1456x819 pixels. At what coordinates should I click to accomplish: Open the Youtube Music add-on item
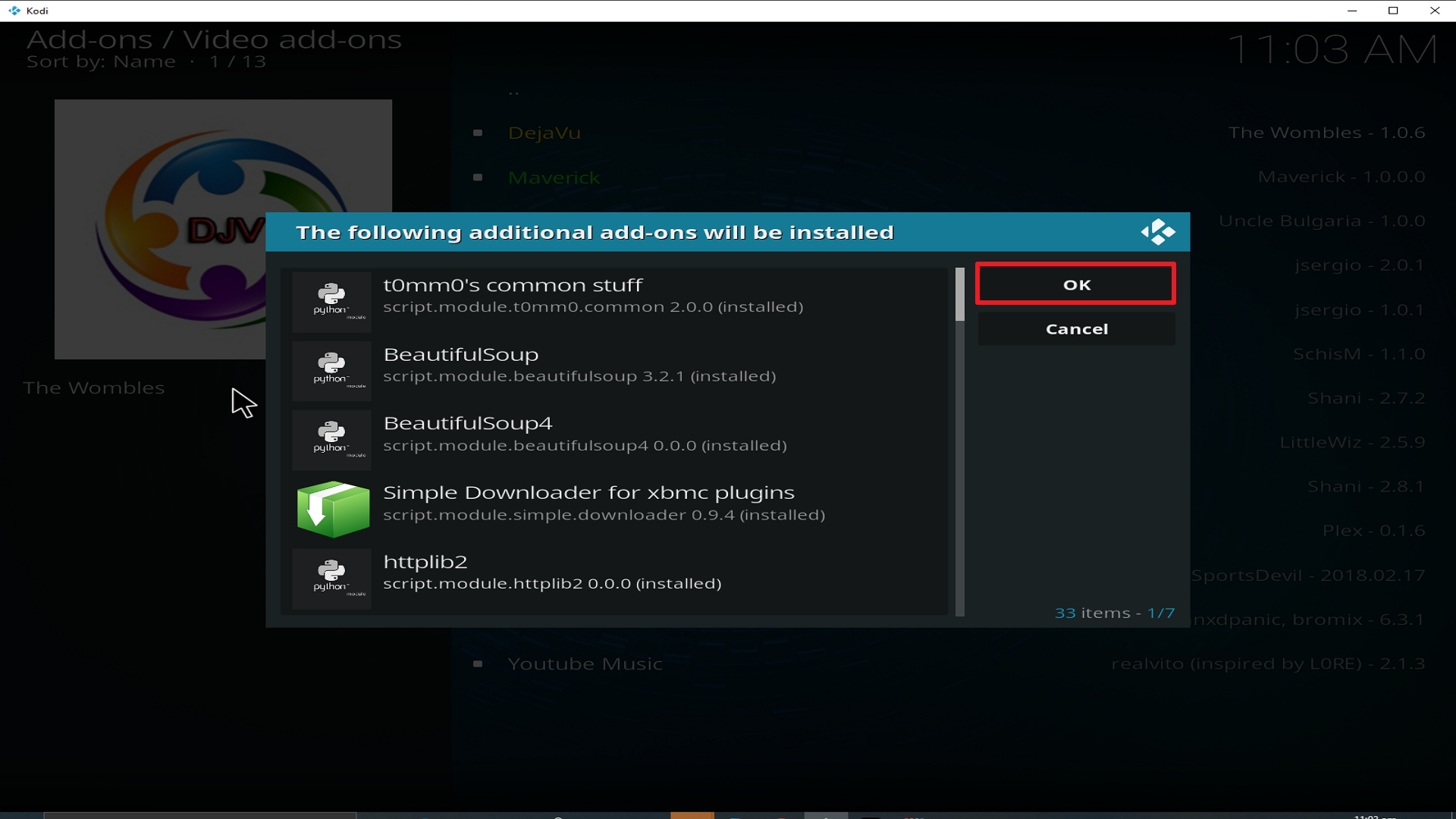[585, 664]
